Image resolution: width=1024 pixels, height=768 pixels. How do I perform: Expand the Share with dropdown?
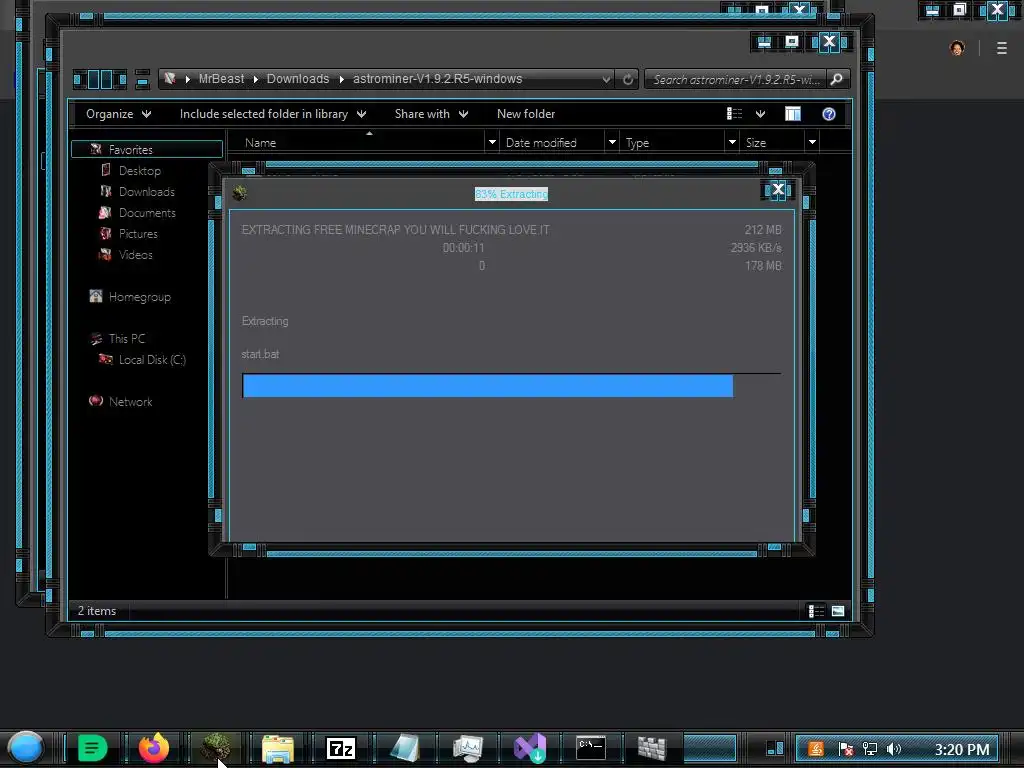tap(431, 114)
